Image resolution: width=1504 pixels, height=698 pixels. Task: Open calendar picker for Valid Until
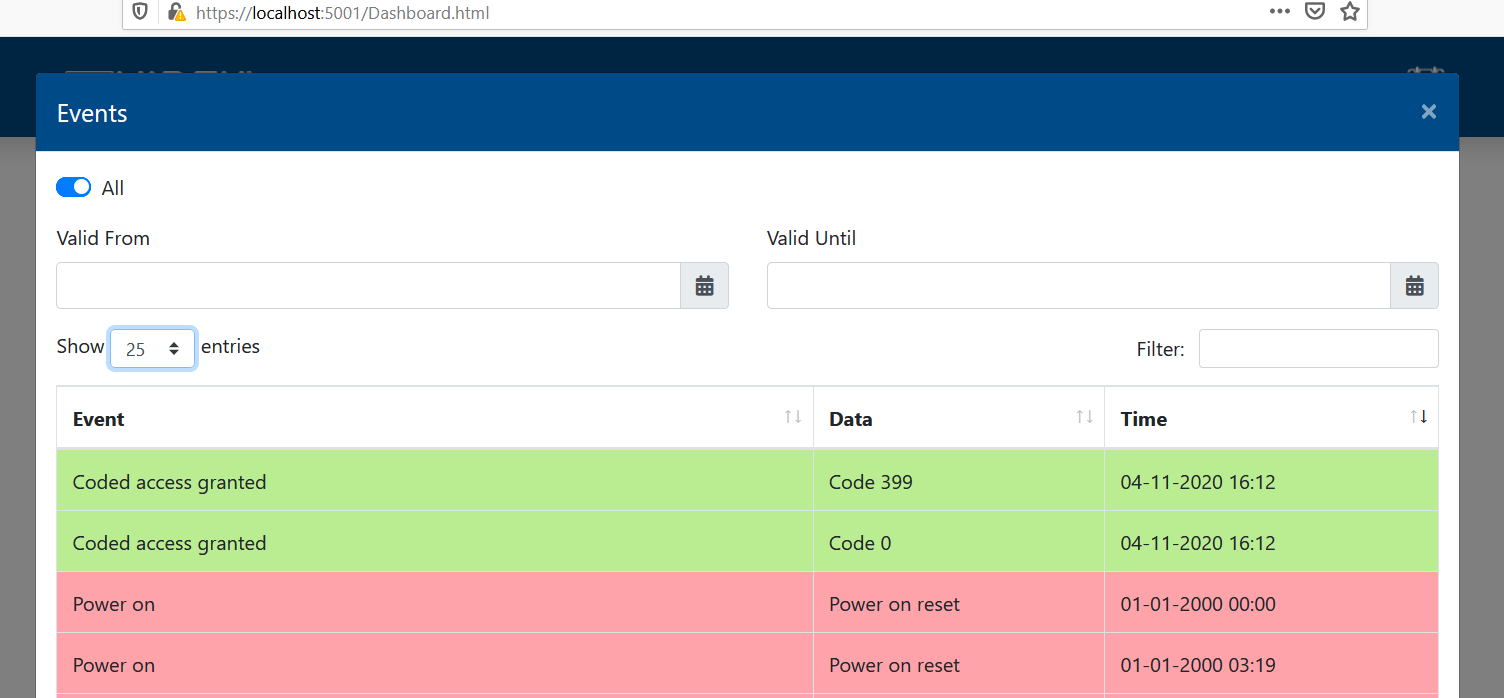(x=1414, y=286)
